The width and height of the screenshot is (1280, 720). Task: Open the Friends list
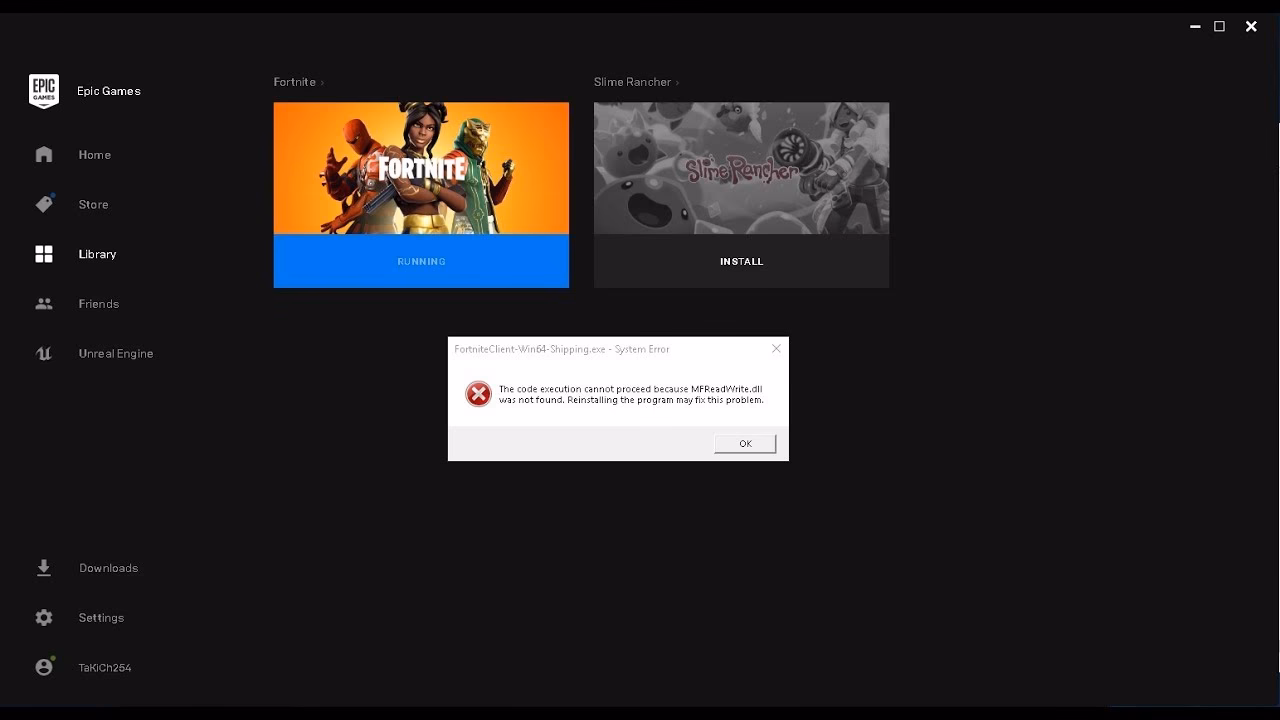pos(99,304)
